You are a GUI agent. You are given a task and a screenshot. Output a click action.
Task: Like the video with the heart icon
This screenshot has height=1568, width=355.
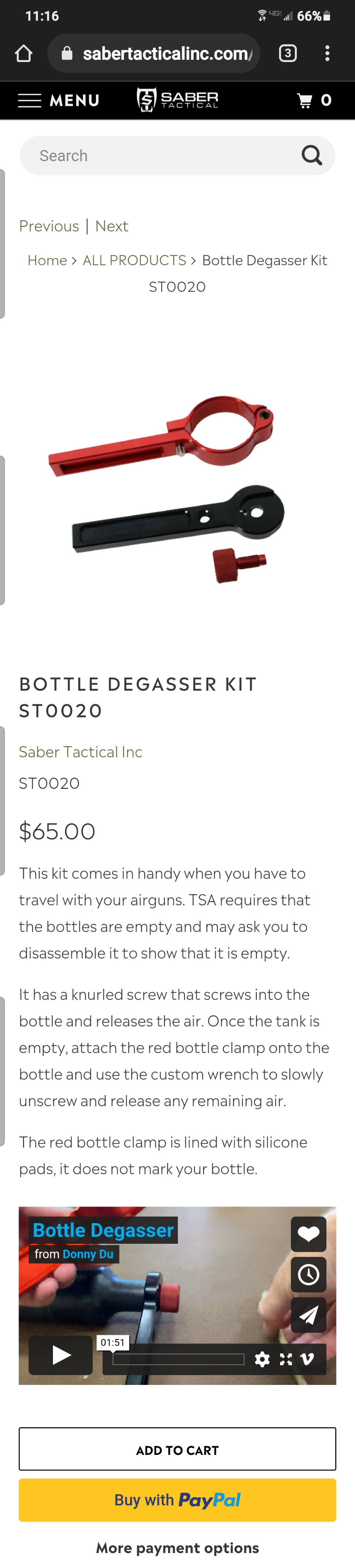point(309,1234)
